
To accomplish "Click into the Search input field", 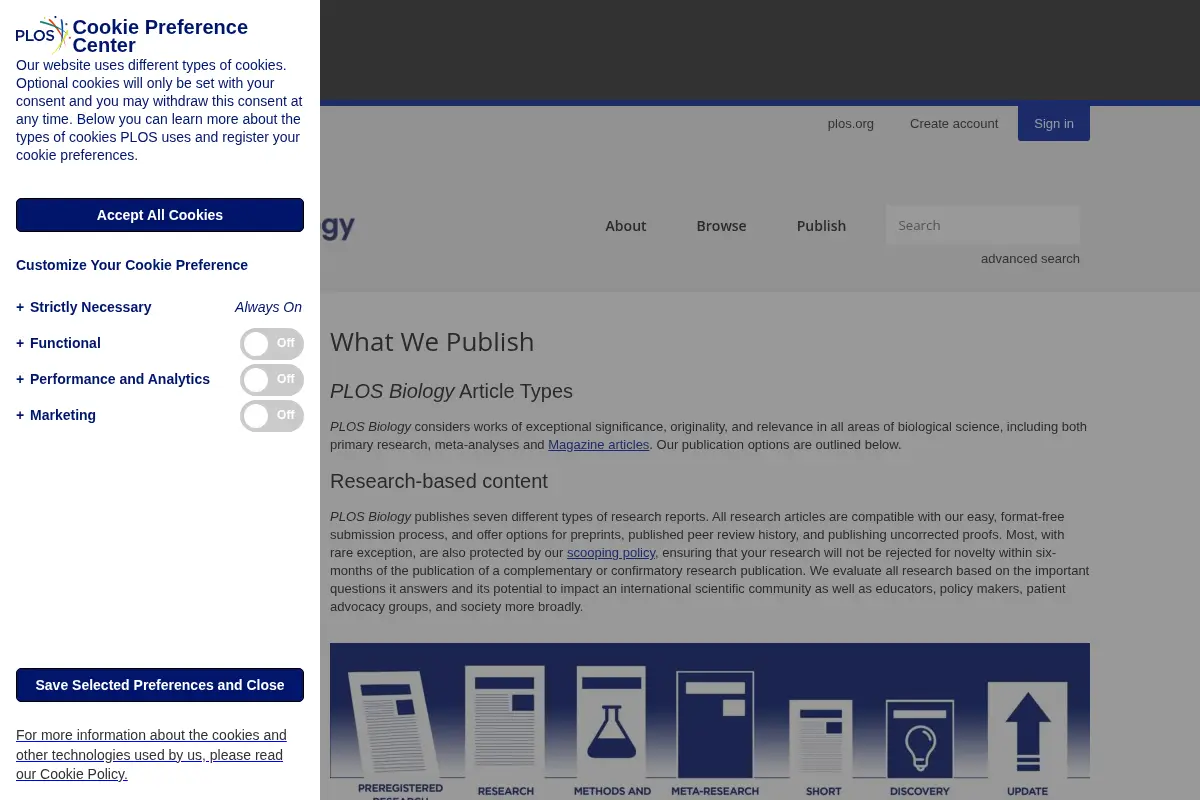I will (983, 225).
